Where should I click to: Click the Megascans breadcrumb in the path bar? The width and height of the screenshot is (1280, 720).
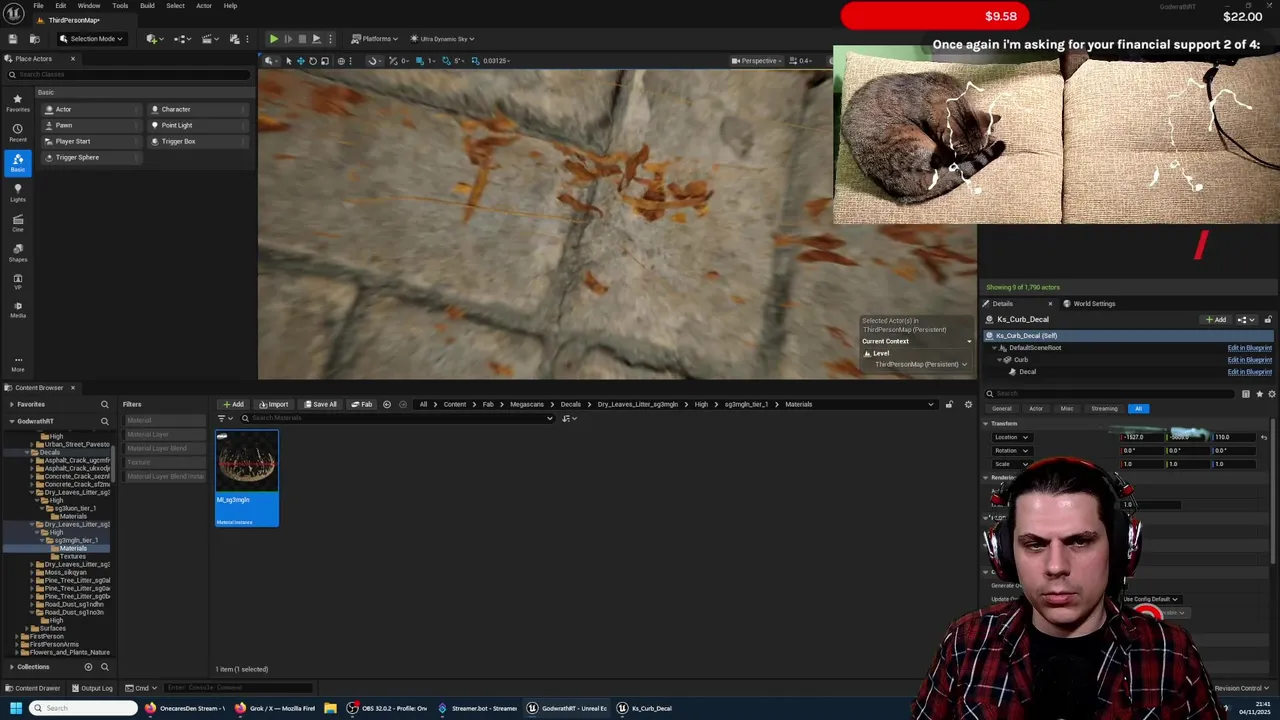(527, 404)
